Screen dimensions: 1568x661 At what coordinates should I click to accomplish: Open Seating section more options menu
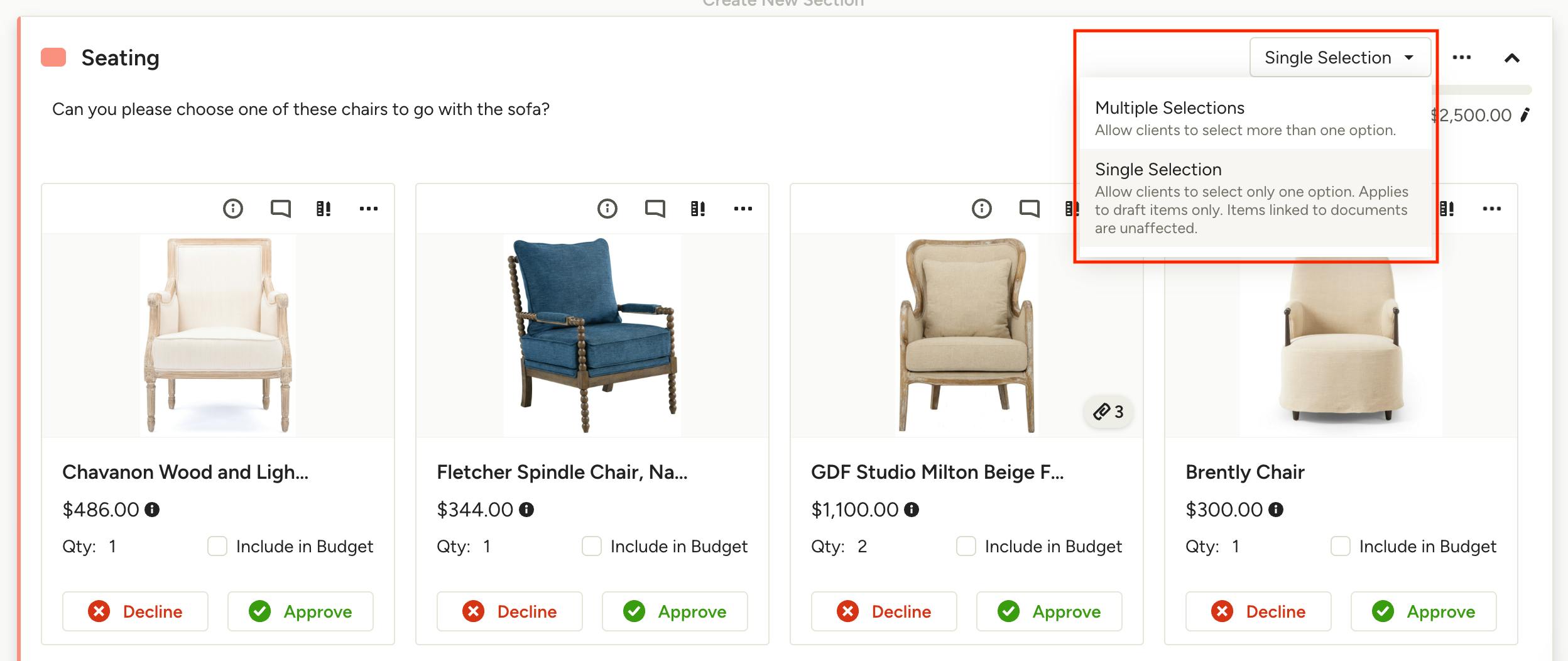[1462, 58]
